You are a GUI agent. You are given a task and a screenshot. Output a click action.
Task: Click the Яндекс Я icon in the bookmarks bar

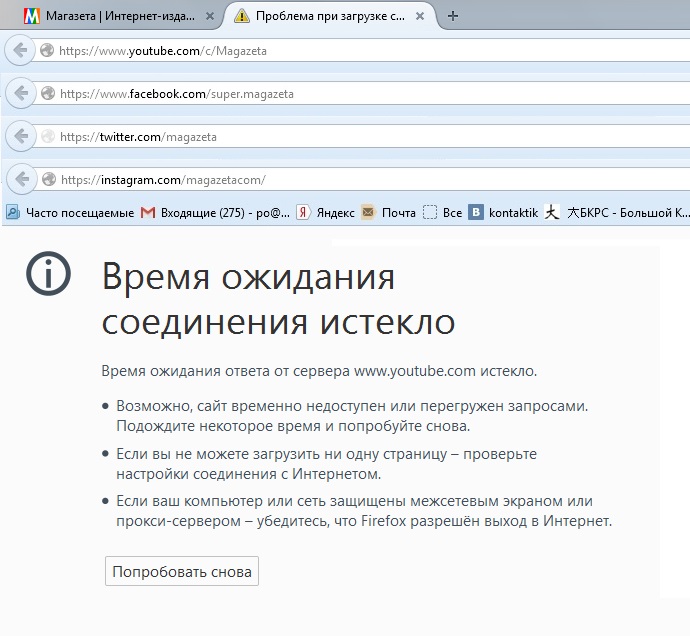point(303,213)
